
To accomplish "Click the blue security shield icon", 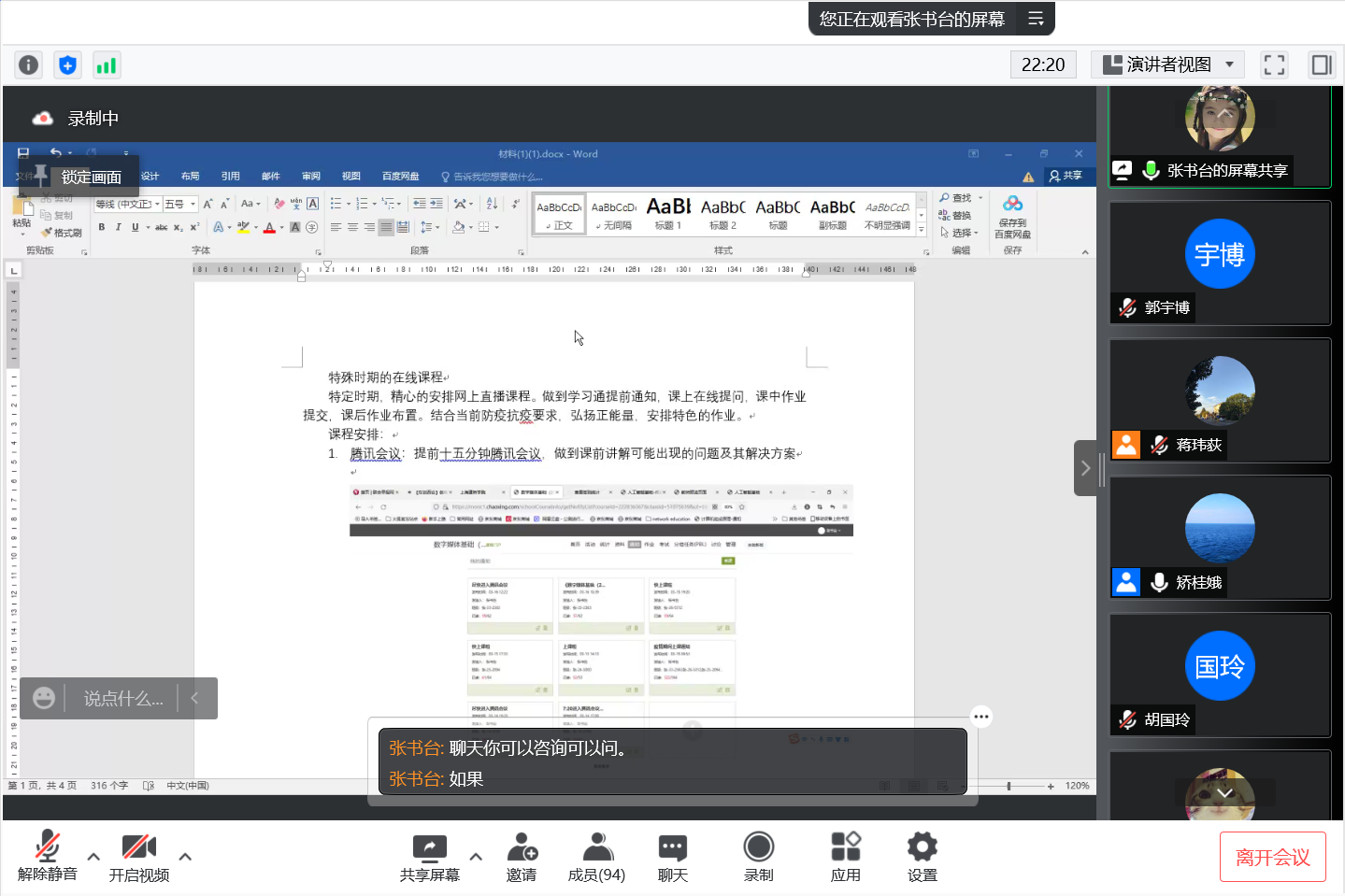I will point(67,64).
